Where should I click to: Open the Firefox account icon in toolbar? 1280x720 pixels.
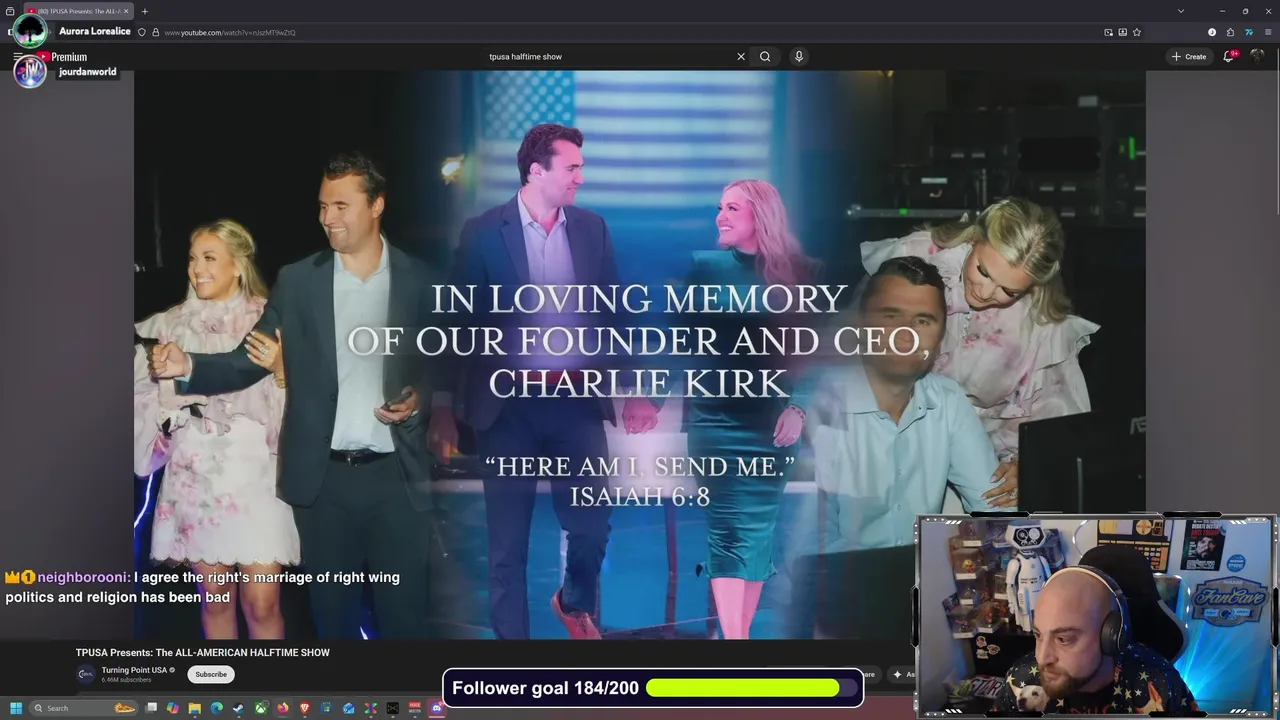[x=1212, y=32]
